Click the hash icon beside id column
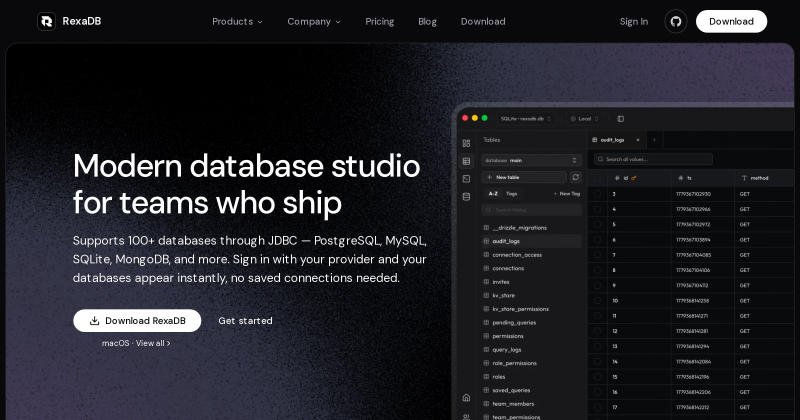The height and width of the screenshot is (420, 800). click(x=617, y=178)
